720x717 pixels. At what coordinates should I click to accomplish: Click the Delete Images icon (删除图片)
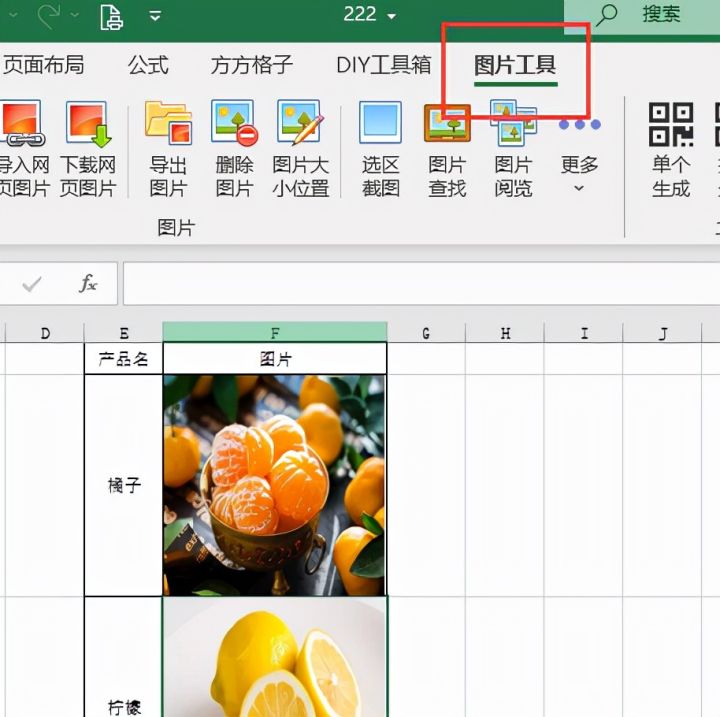point(234,123)
